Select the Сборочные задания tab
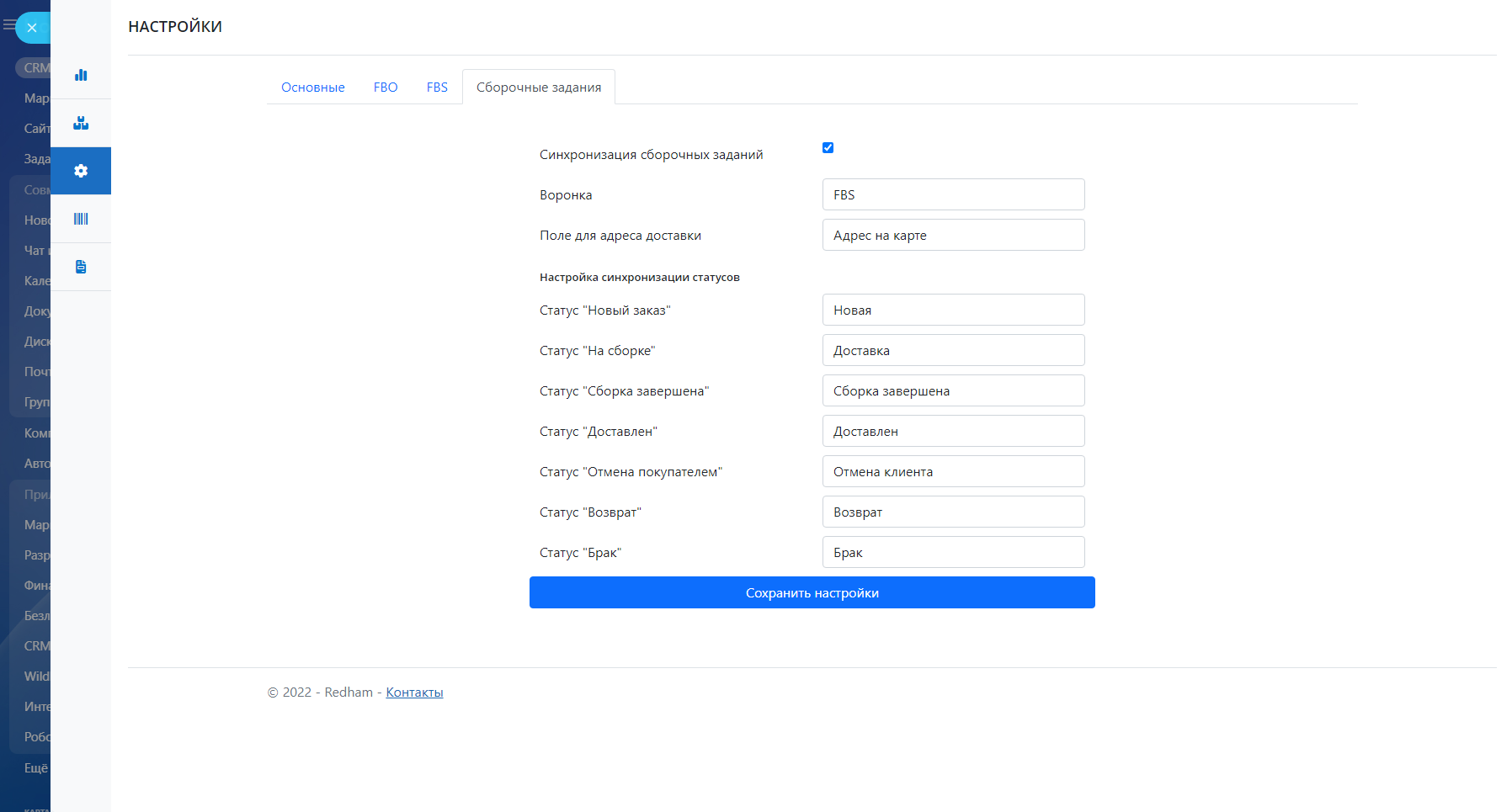Image resolution: width=1512 pixels, height=812 pixels. point(539,88)
